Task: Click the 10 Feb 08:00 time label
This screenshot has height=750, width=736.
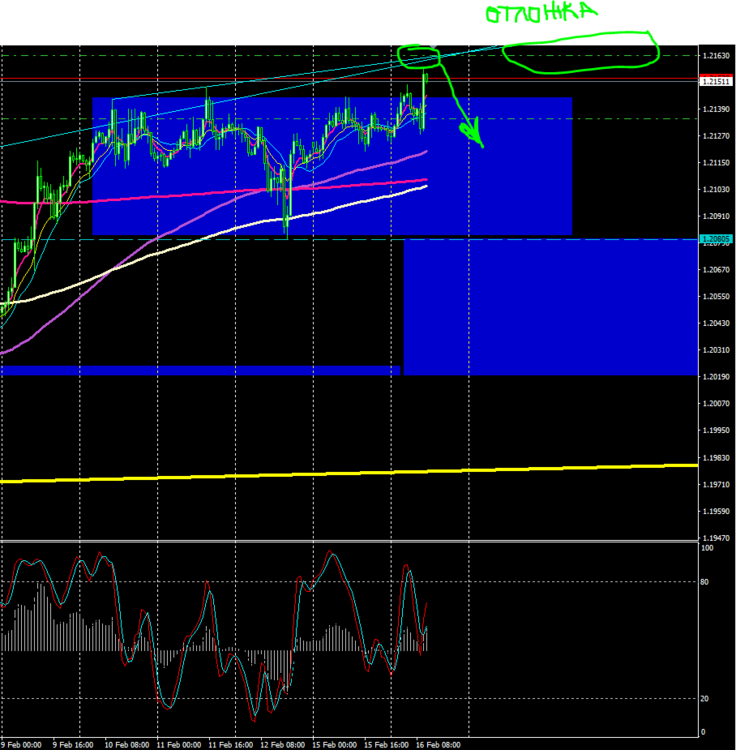Action: click(x=127, y=745)
